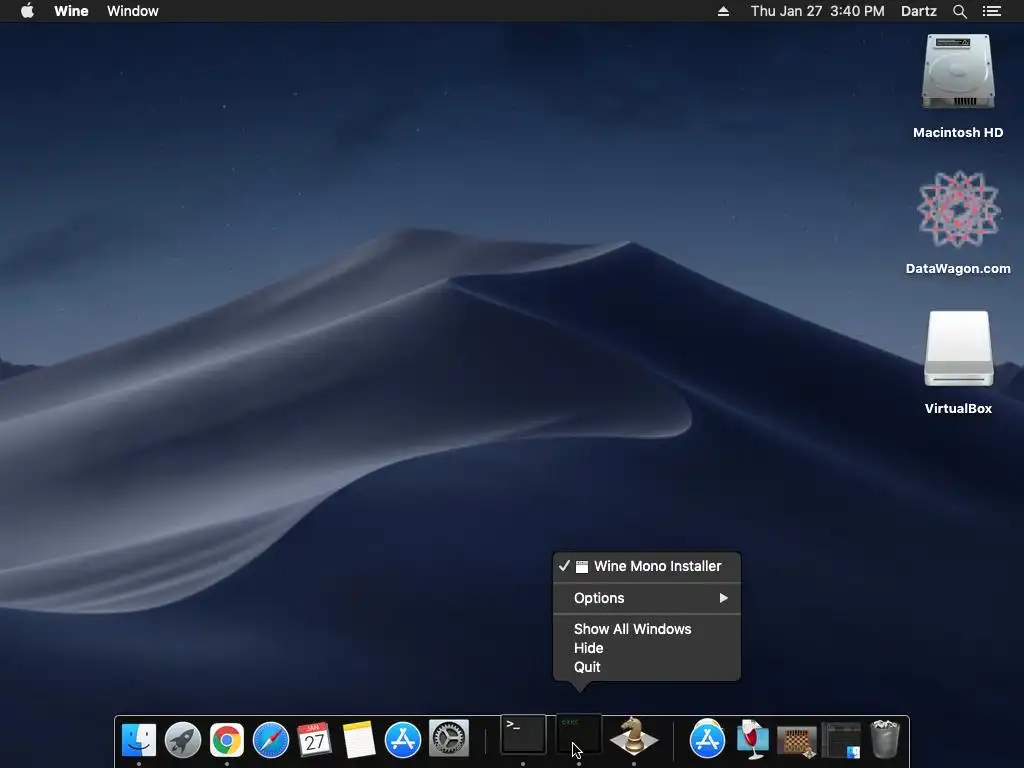The width and height of the screenshot is (1024, 768).
Task: Open Finder from the Dock
Action: pyautogui.click(x=138, y=740)
